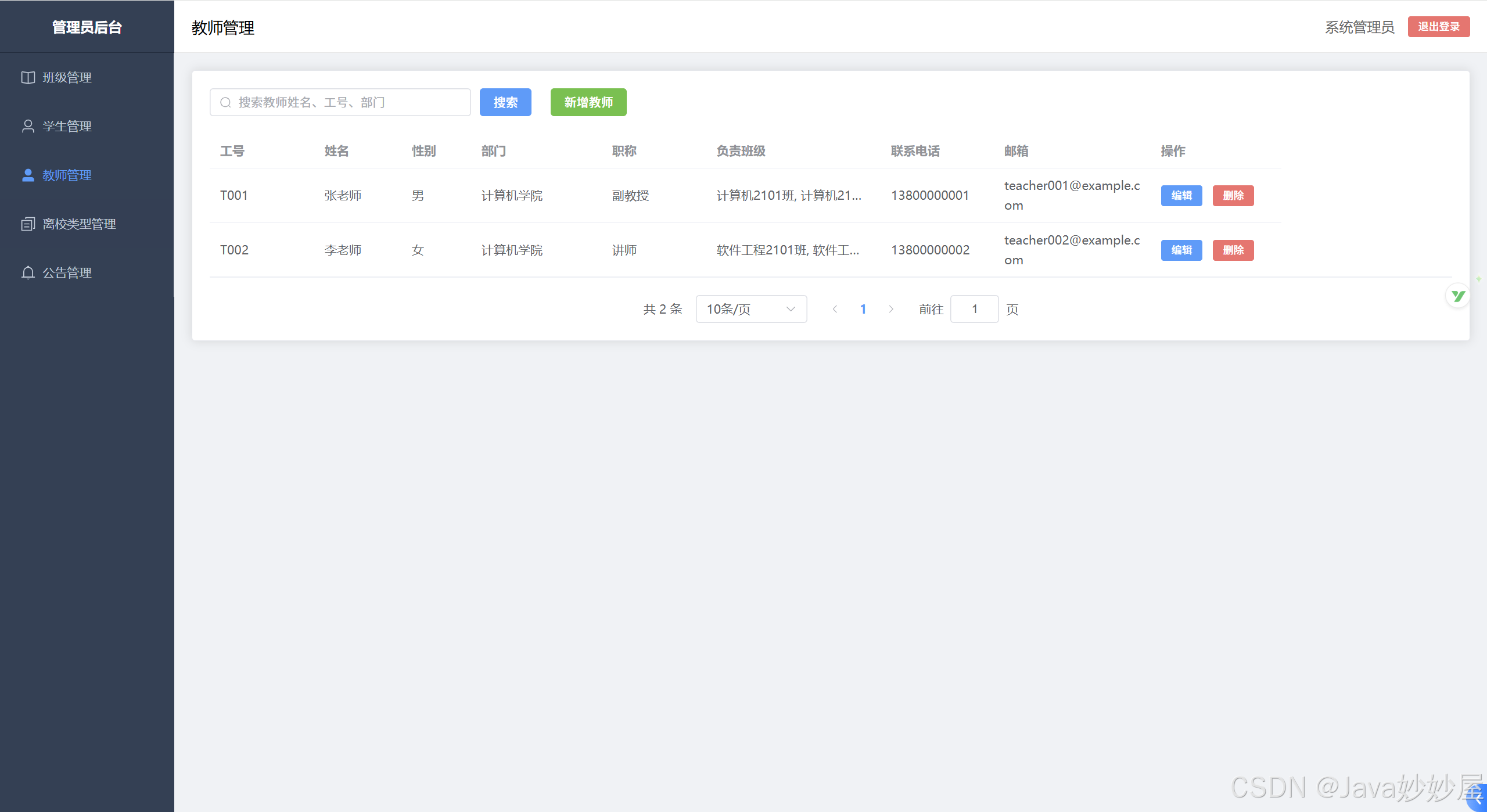
Task: Click the 性别 column header
Action: click(x=424, y=152)
